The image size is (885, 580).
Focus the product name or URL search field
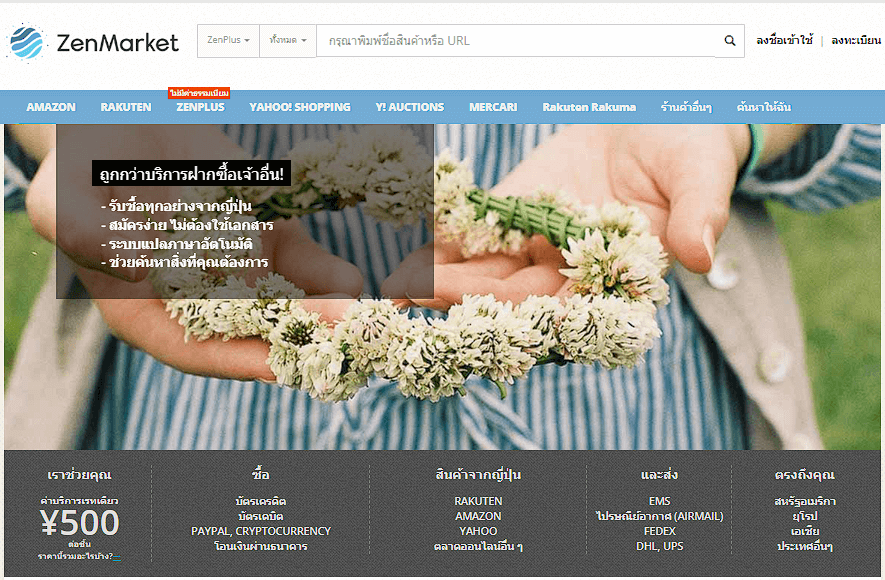(516, 41)
